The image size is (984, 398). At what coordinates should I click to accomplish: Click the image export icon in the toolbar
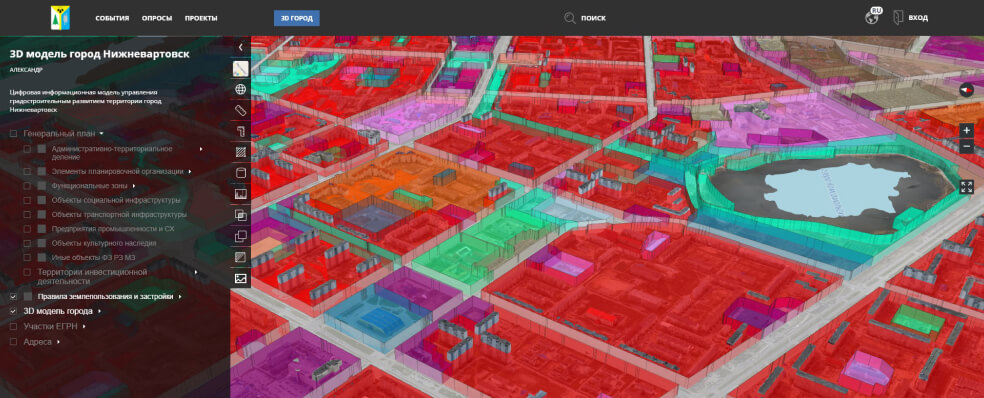coord(240,278)
